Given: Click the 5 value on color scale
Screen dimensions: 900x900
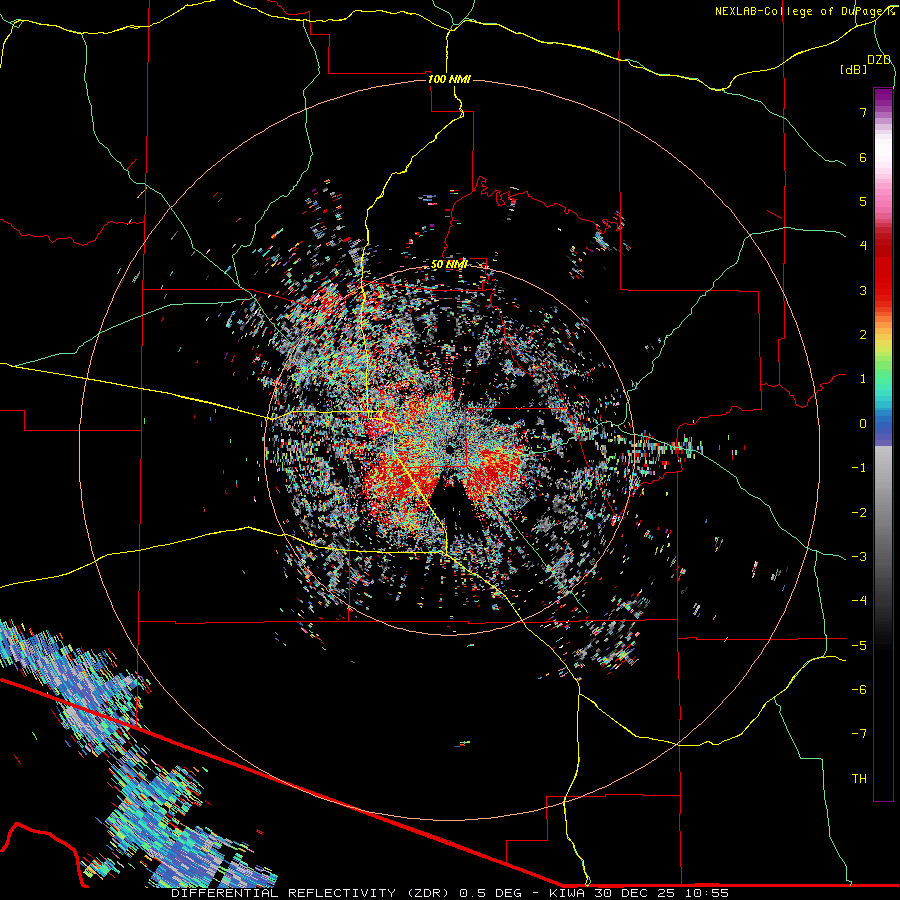Looking at the screenshot, I should [x=863, y=201].
